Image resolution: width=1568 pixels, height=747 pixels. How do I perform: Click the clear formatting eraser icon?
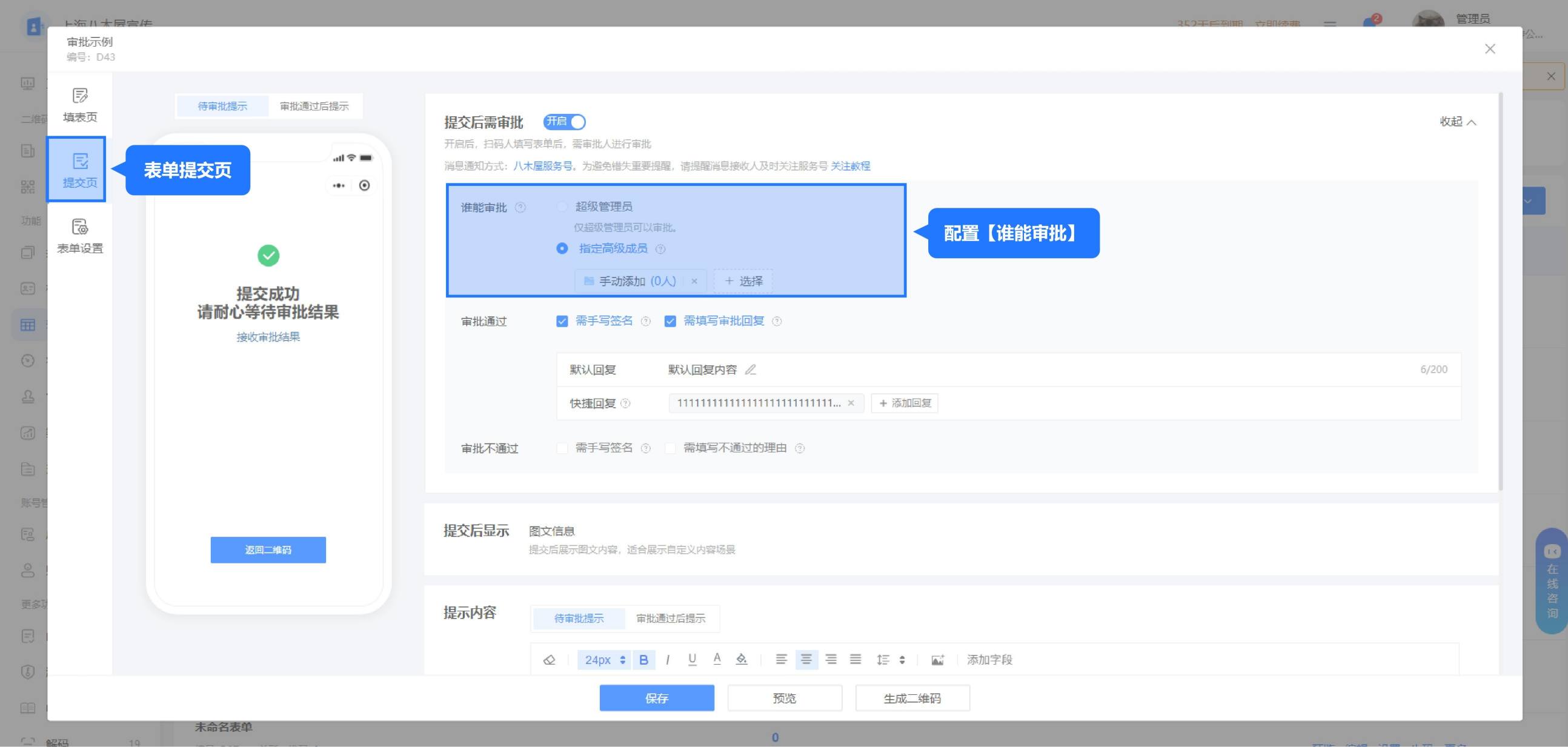click(x=549, y=660)
